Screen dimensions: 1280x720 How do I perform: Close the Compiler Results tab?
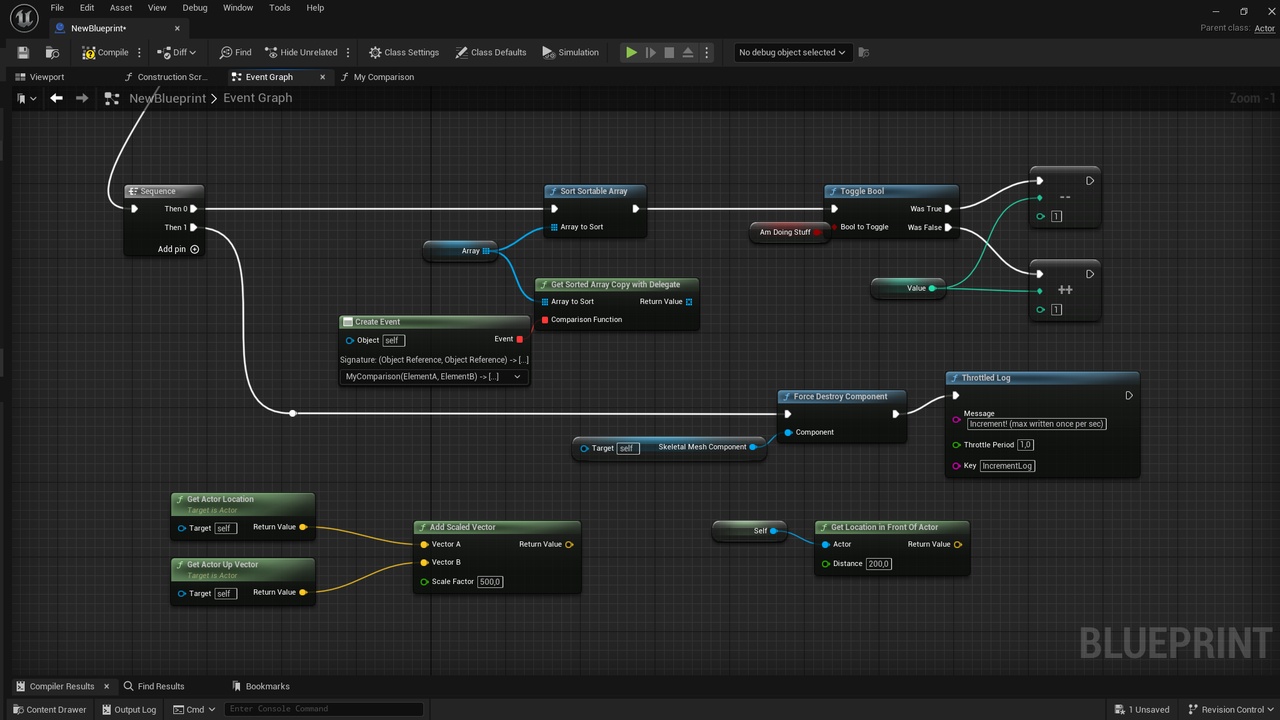(107, 686)
